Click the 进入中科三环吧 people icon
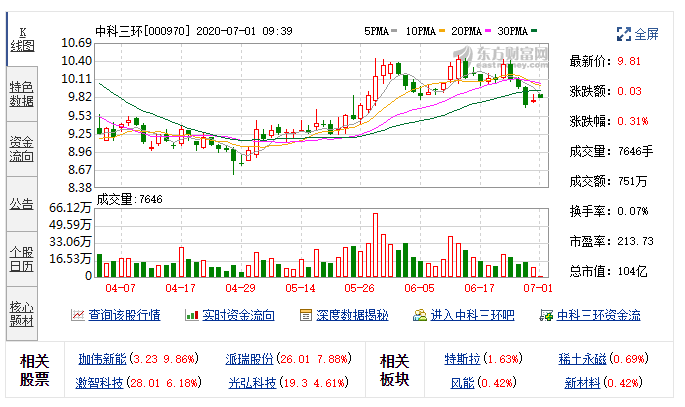The image size is (685, 407). (420, 315)
